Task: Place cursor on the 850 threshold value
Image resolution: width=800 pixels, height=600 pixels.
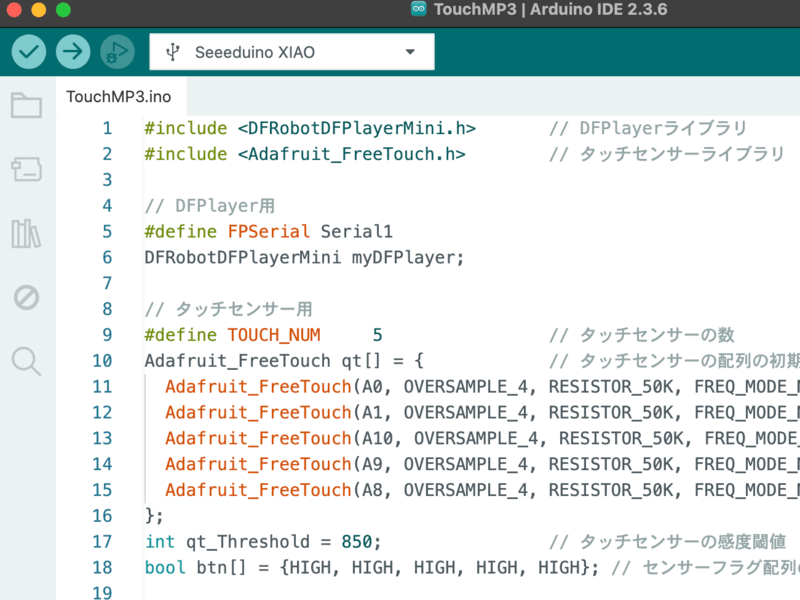Action: (x=357, y=542)
